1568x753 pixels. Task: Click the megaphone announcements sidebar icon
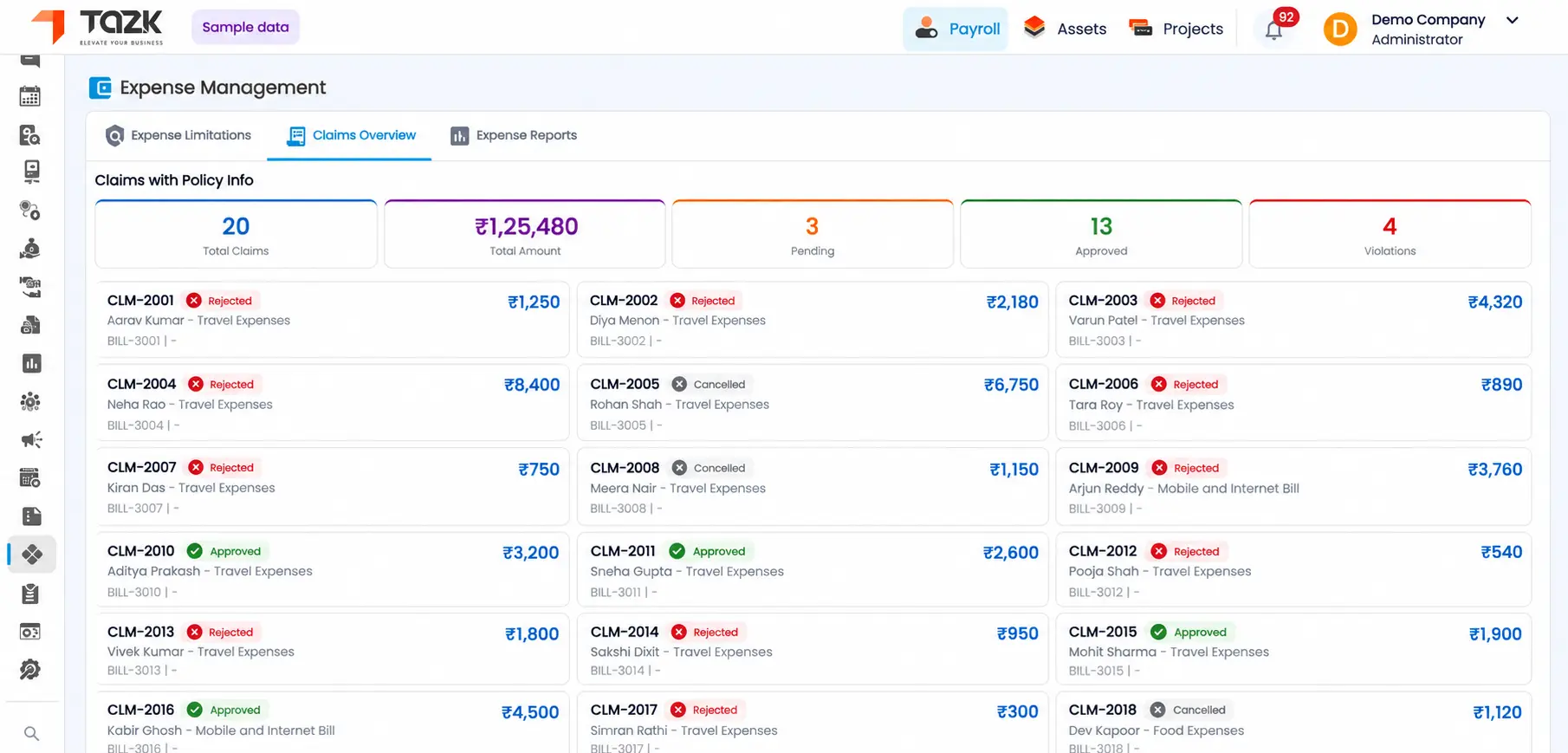[31, 440]
